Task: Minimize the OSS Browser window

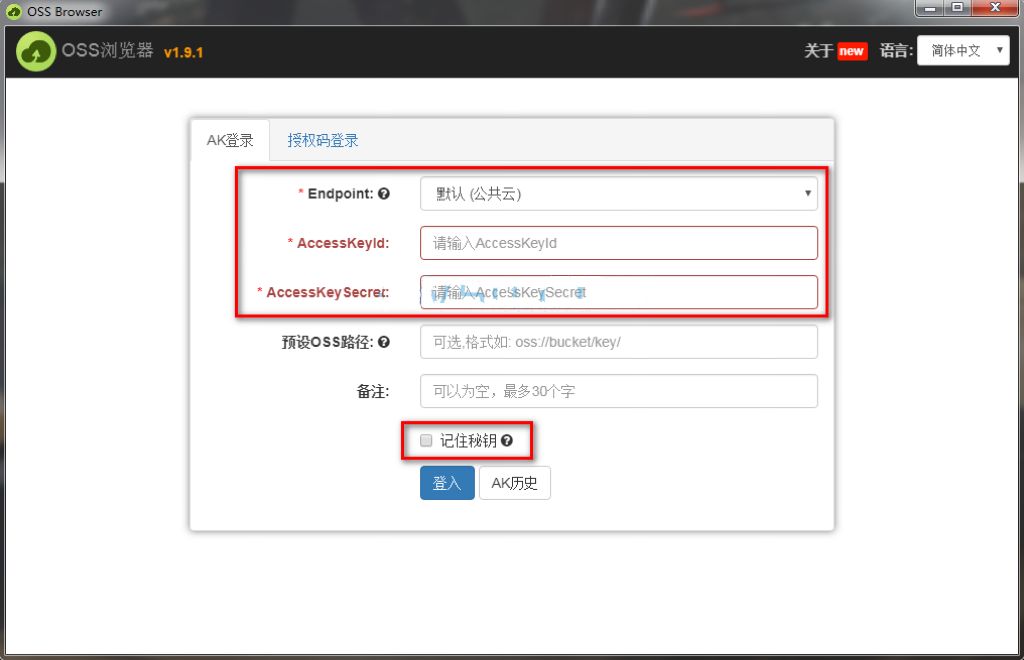Action: pyautogui.click(x=930, y=7)
